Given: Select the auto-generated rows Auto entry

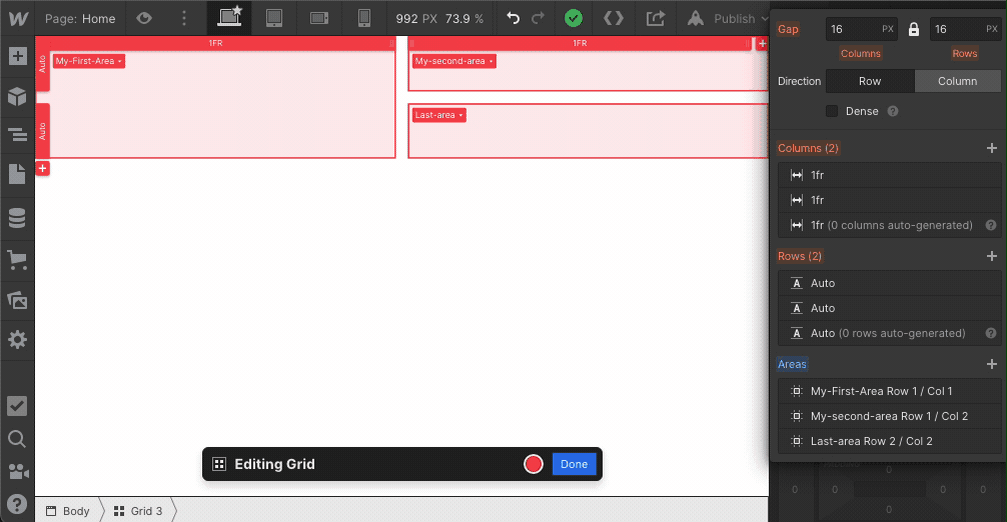Looking at the screenshot, I should pos(889,333).
